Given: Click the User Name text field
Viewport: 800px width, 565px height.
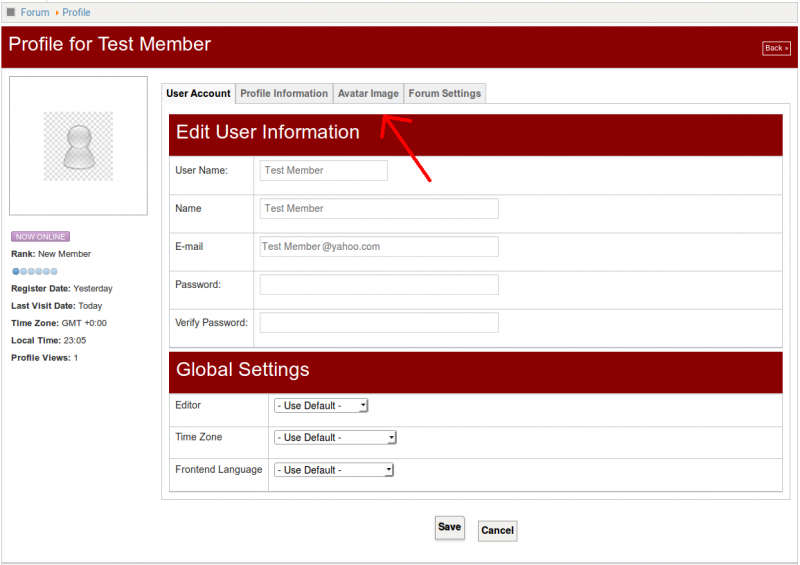Looking at the screenshot, I should (x=323, y=171).
